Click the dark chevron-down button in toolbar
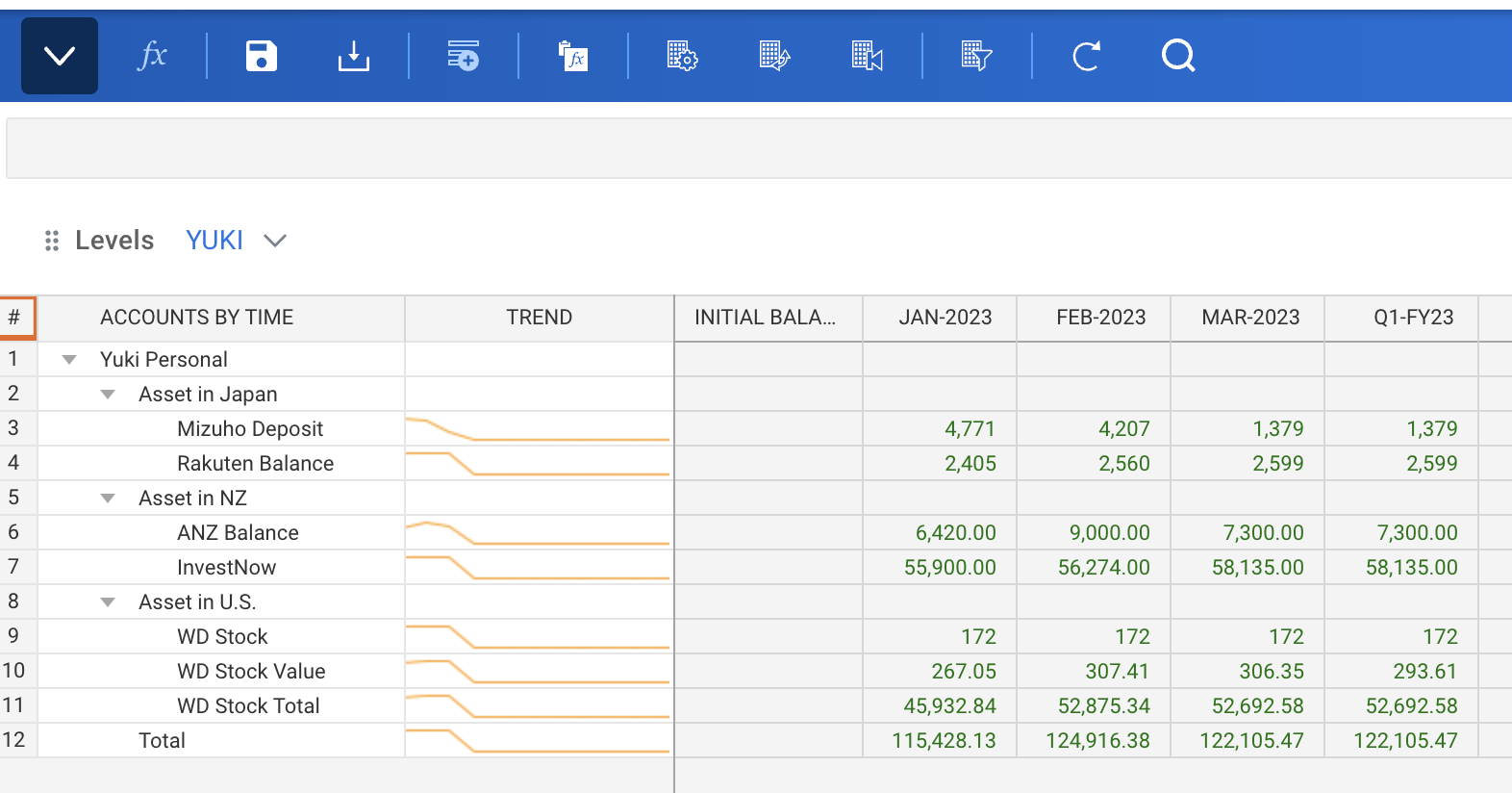 (x=60, y=56)
